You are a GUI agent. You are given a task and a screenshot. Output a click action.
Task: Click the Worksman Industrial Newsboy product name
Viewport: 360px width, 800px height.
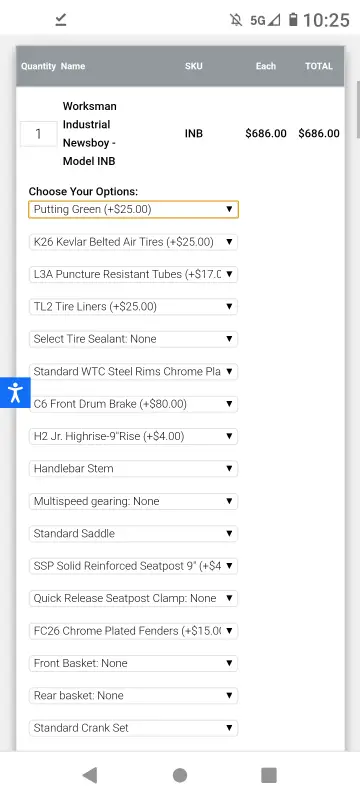(x=90, y=134)
